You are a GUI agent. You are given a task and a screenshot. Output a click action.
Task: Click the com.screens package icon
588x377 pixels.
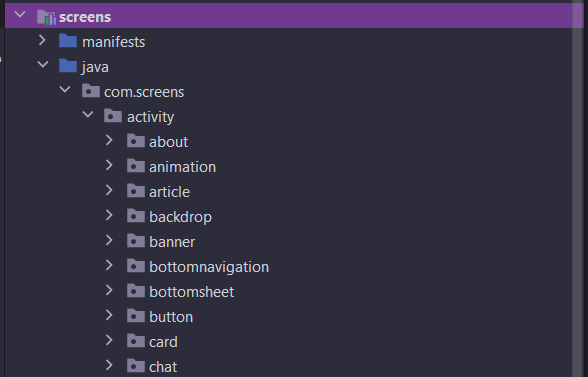pos(91,91)
